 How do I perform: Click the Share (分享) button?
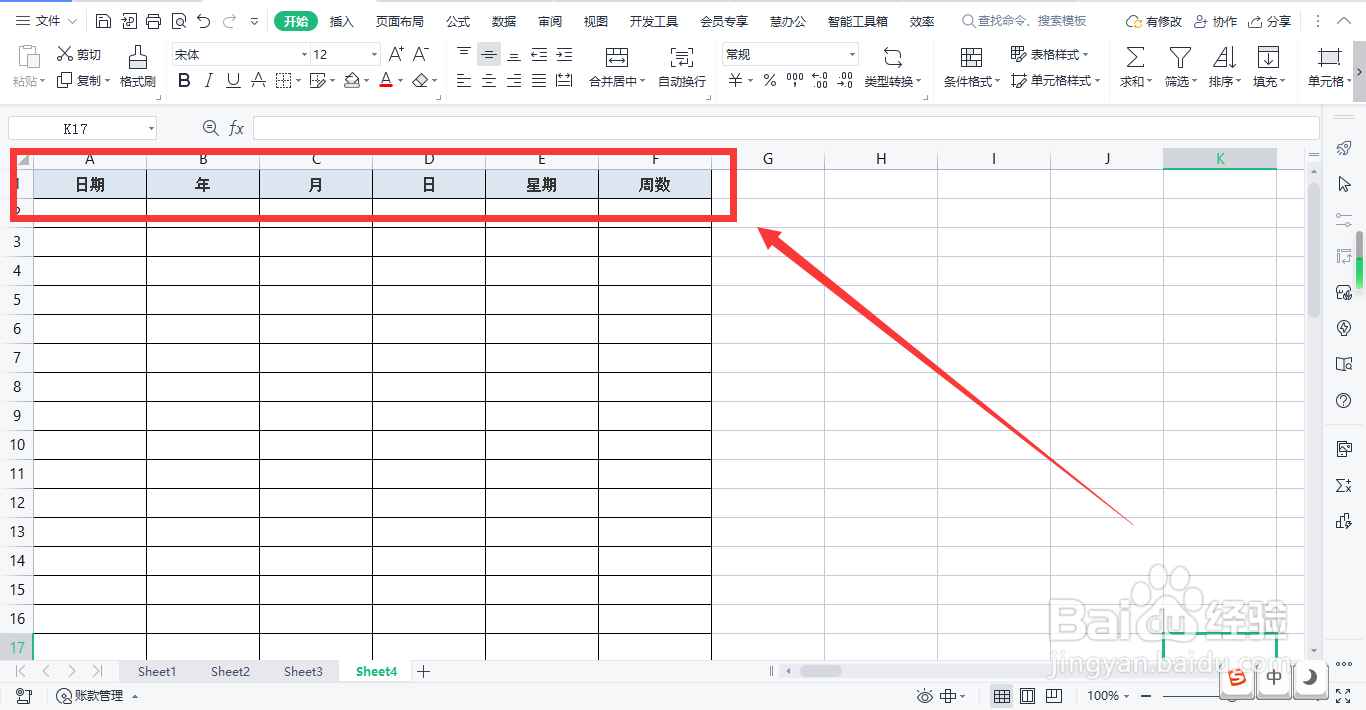click(x=1269, y=21)
